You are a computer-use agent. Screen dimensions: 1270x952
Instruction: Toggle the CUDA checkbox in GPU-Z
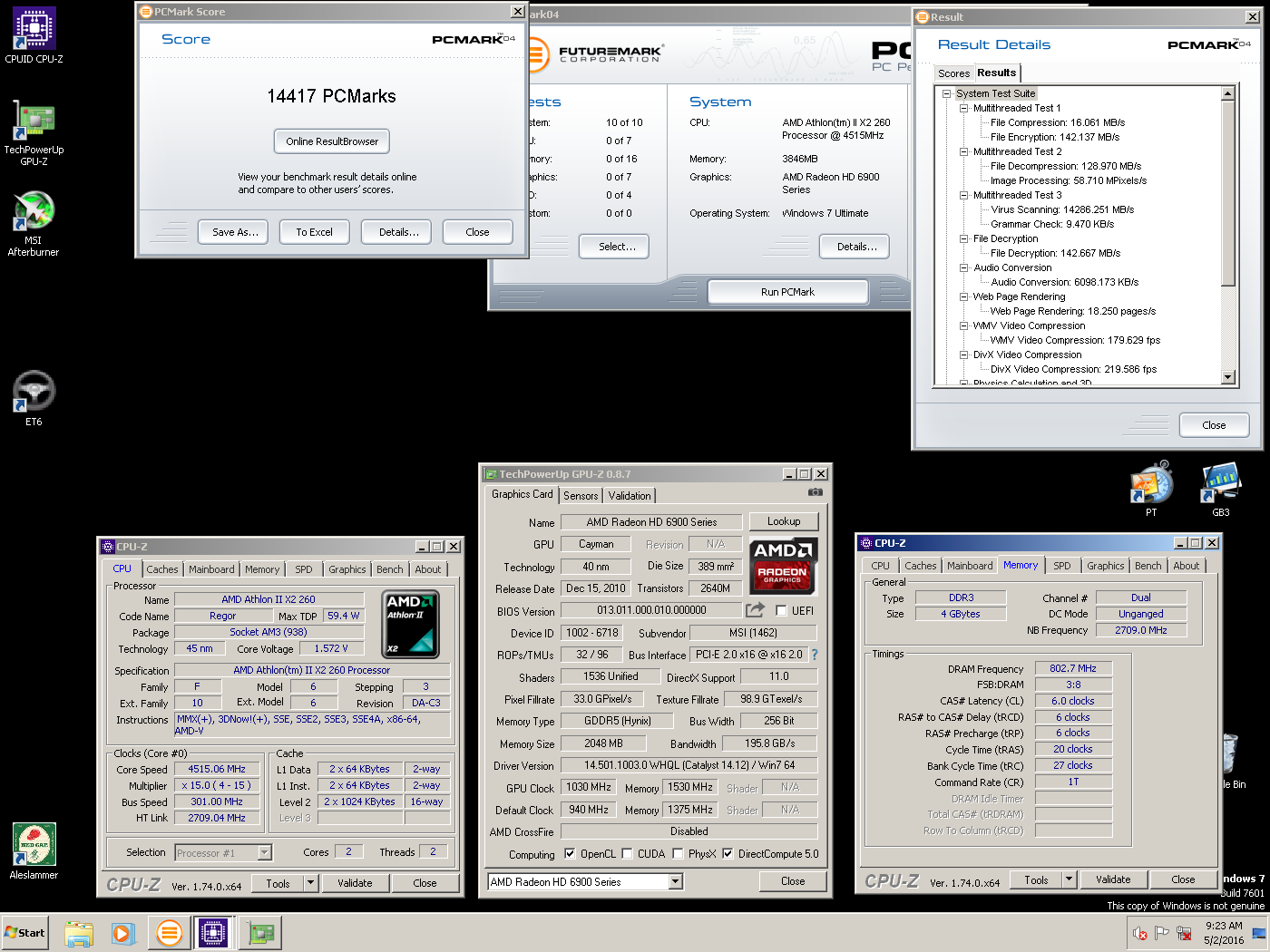[x=627, y=854]
